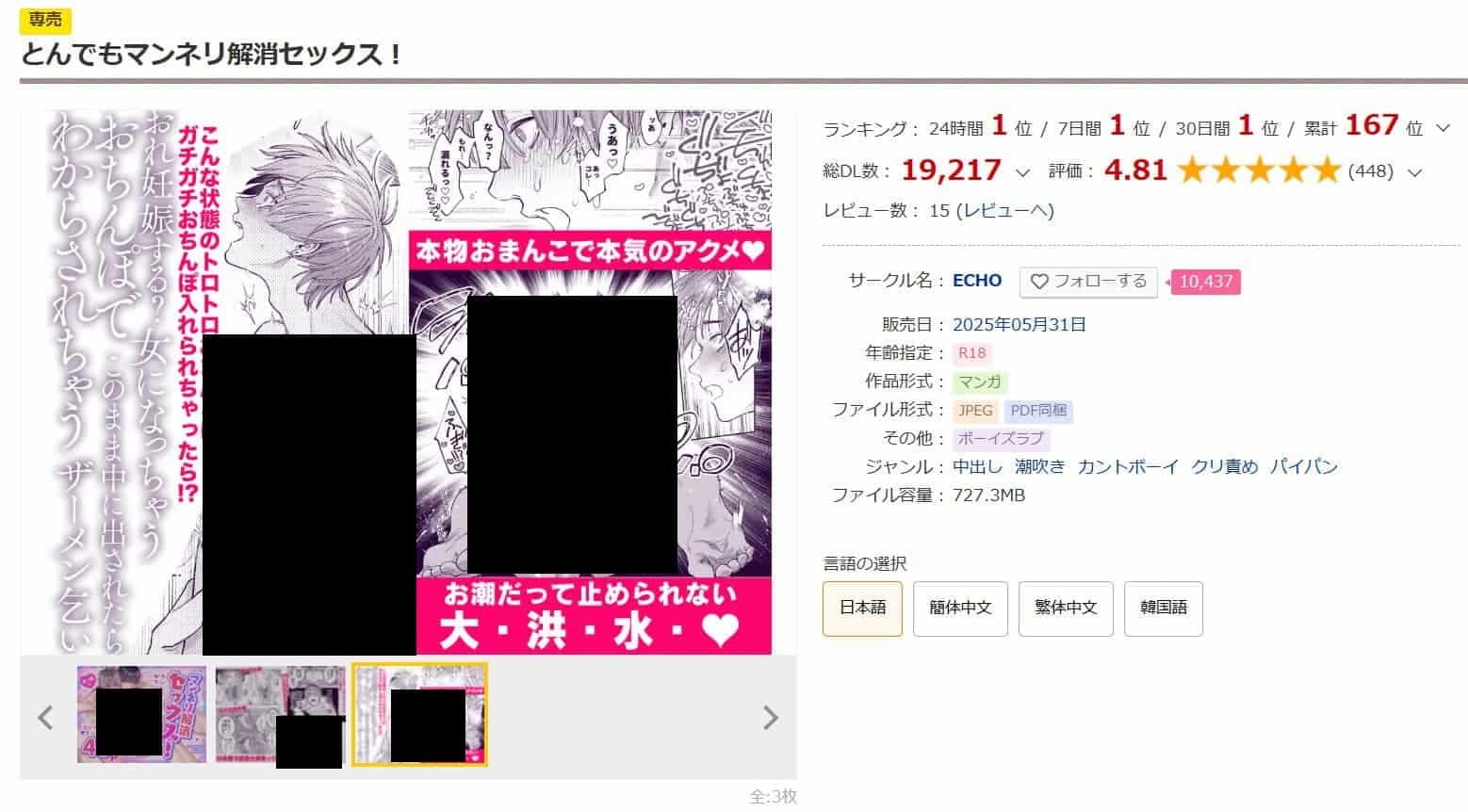Select 日本語 language option
The width and height of the screenshot is (1468, 812).
(x=862, y=609)
